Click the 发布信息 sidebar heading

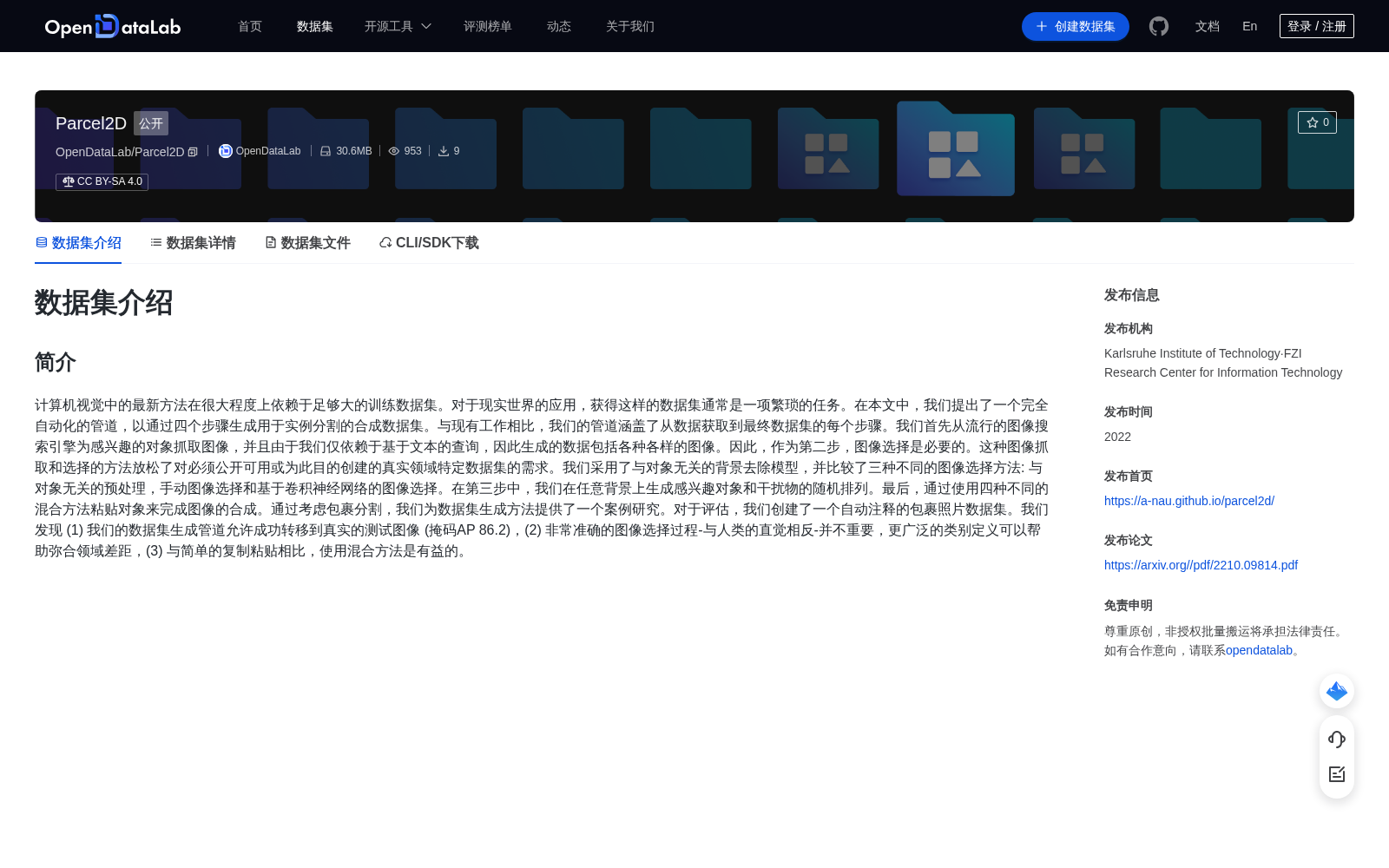coord(1131,295)
